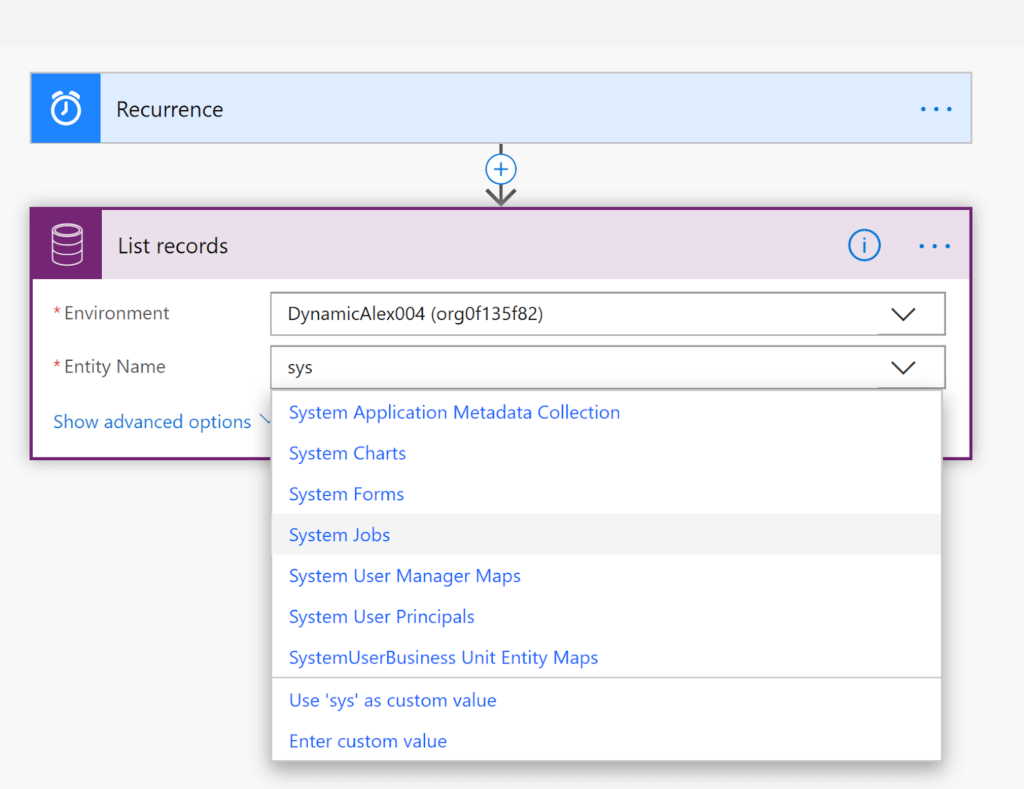The width and height of the screenshot is (1024, 789).
Task: Pick SystemUserBusiness Unit Entity Maps
Action: point(443,658)
